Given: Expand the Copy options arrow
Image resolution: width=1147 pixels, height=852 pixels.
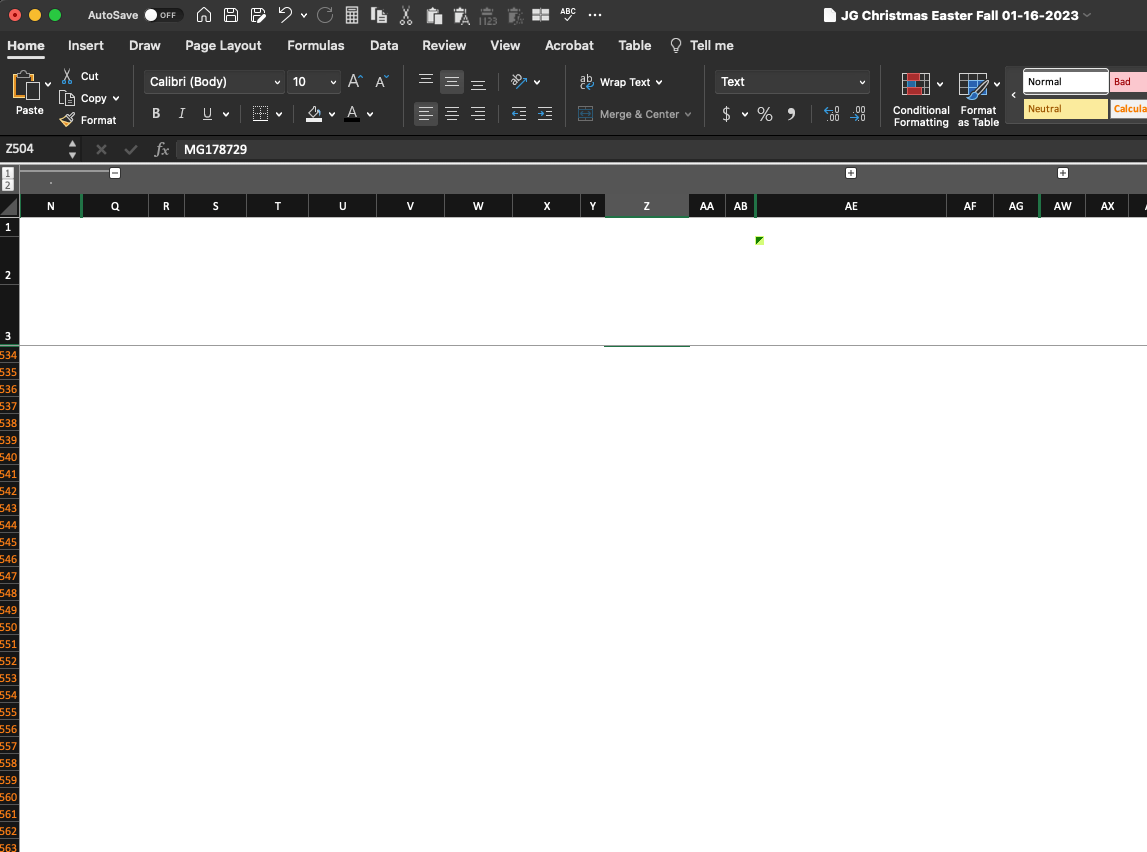Looking at the screenshot, I should tap(116, 98).
